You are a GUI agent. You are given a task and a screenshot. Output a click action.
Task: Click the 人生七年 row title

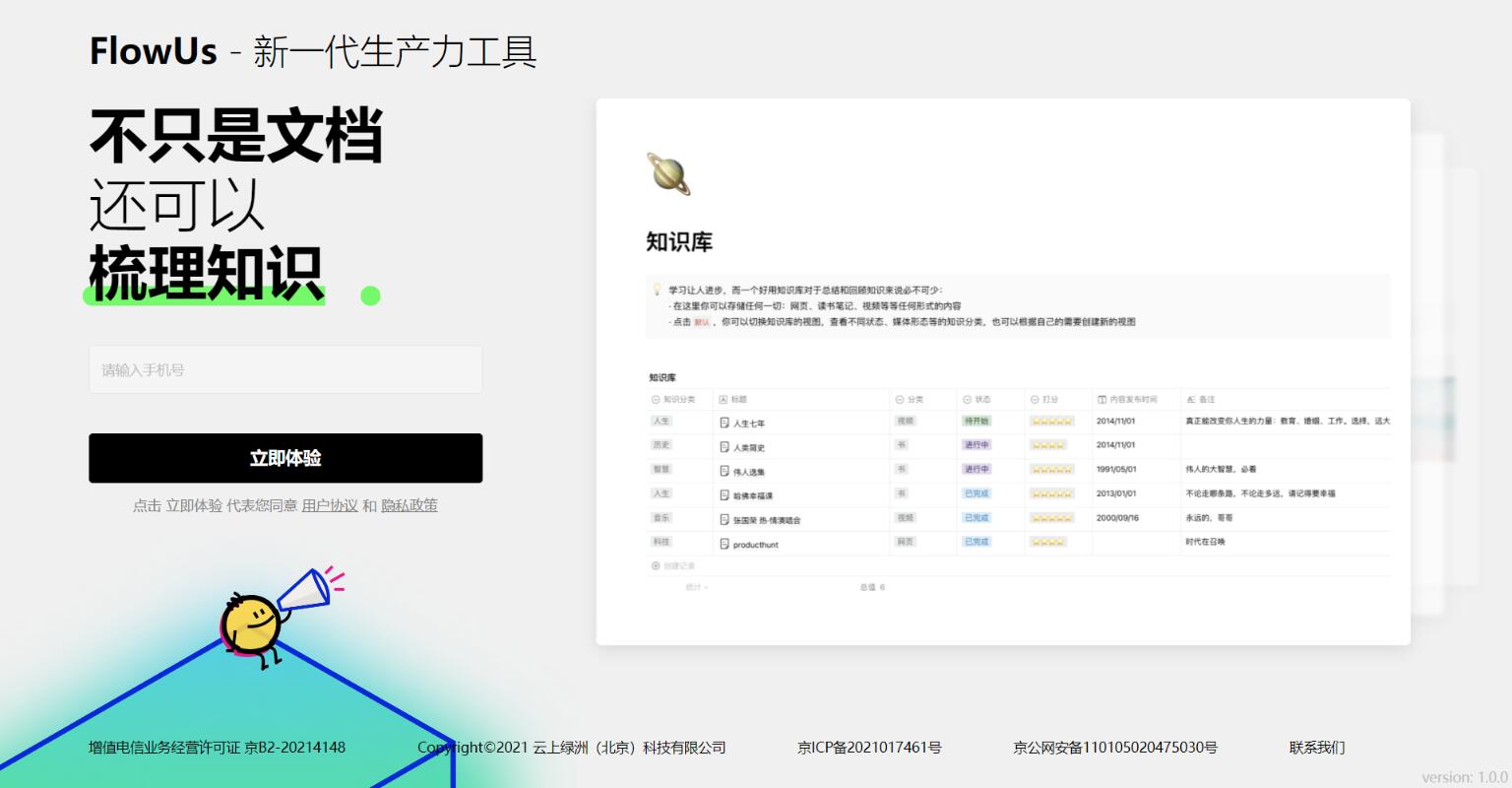[749, 424]
